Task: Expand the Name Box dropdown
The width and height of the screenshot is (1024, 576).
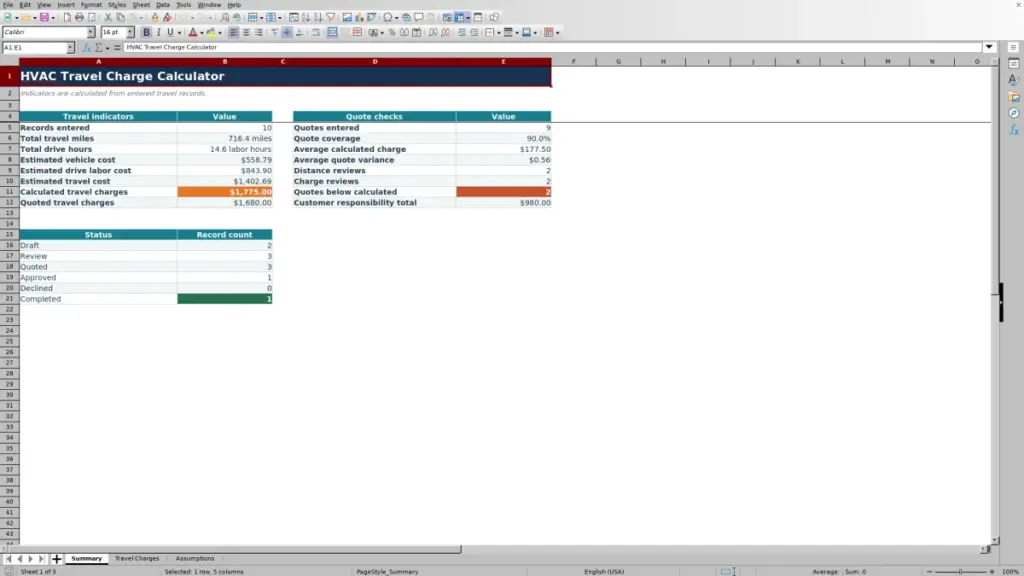Action: click(70, 48)
